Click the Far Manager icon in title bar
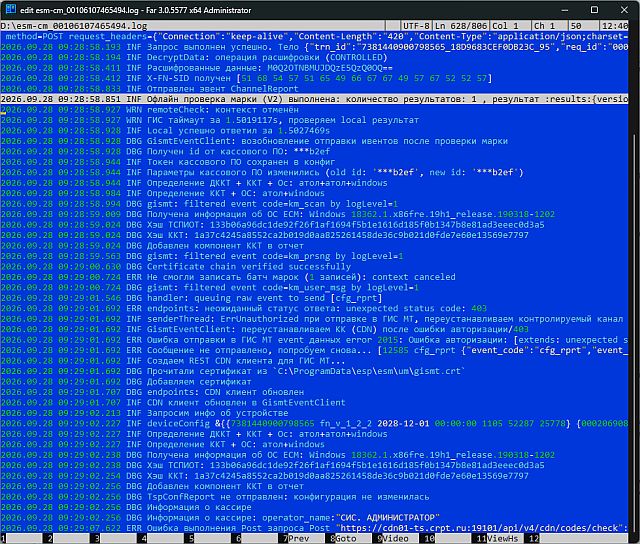Image resolution: width=640 pixels, height=544 pixels. [10, 9]
